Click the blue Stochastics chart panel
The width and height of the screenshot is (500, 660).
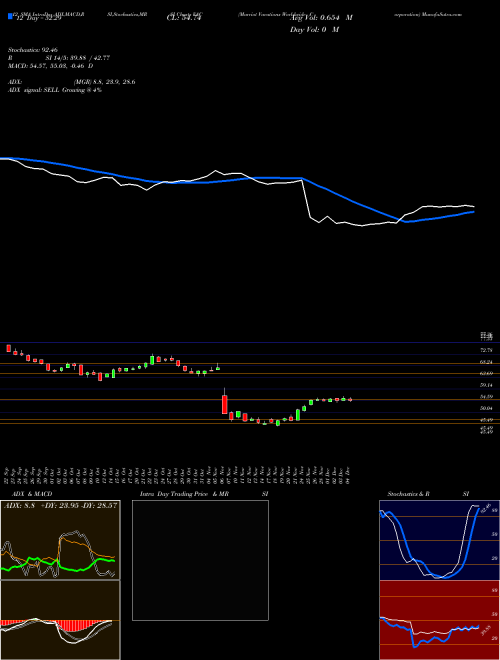[x=439, y=540]
